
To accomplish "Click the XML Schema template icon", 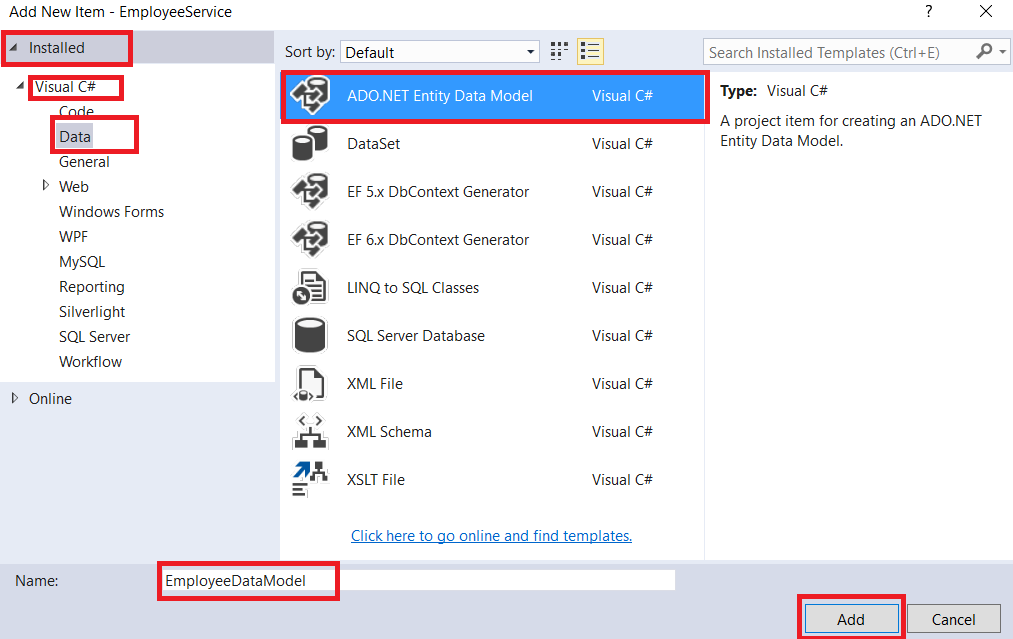I will pos(310,432).
